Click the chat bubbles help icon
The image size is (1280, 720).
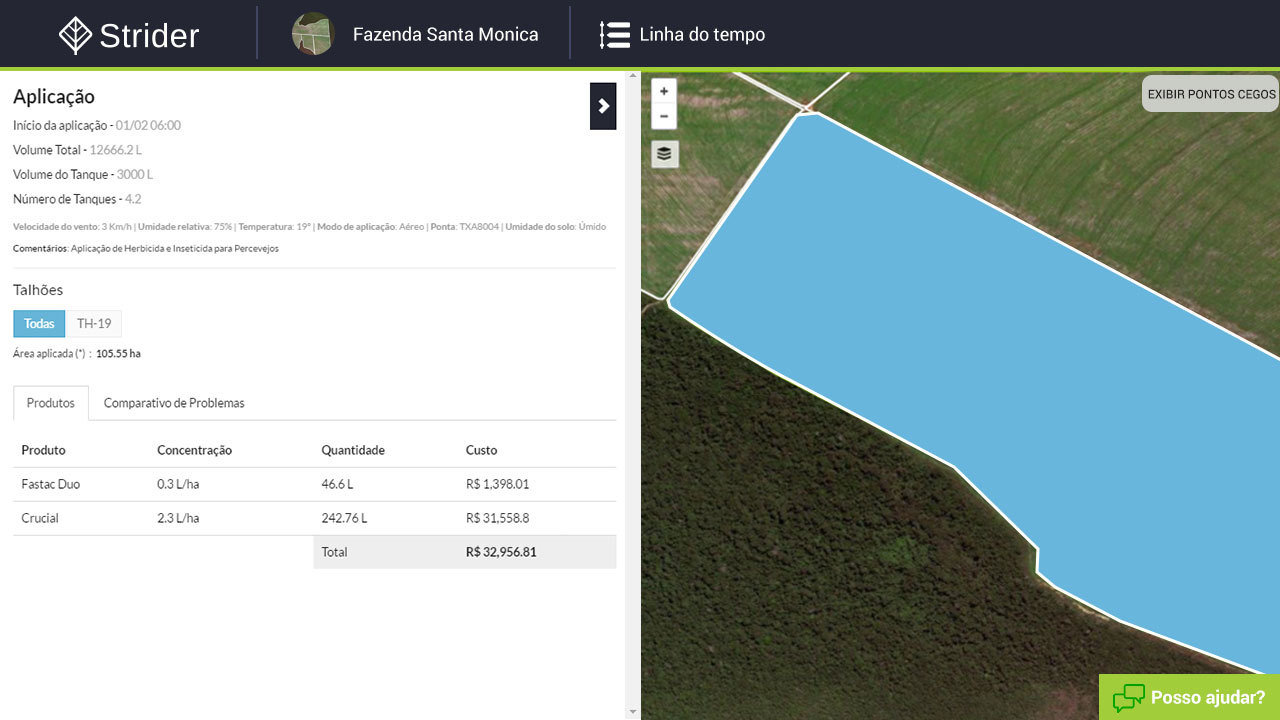(x=1128, y=698)
